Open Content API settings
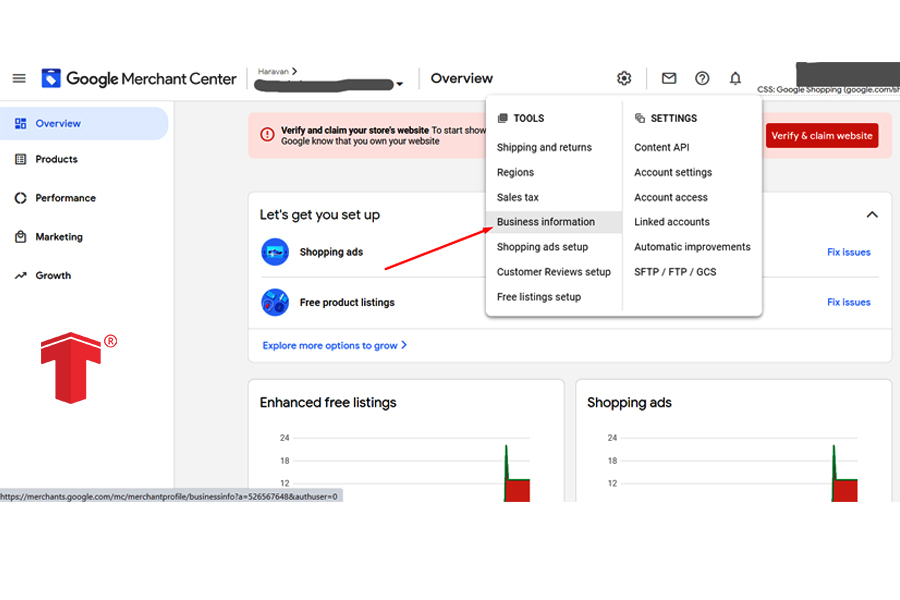 (662, 147)
